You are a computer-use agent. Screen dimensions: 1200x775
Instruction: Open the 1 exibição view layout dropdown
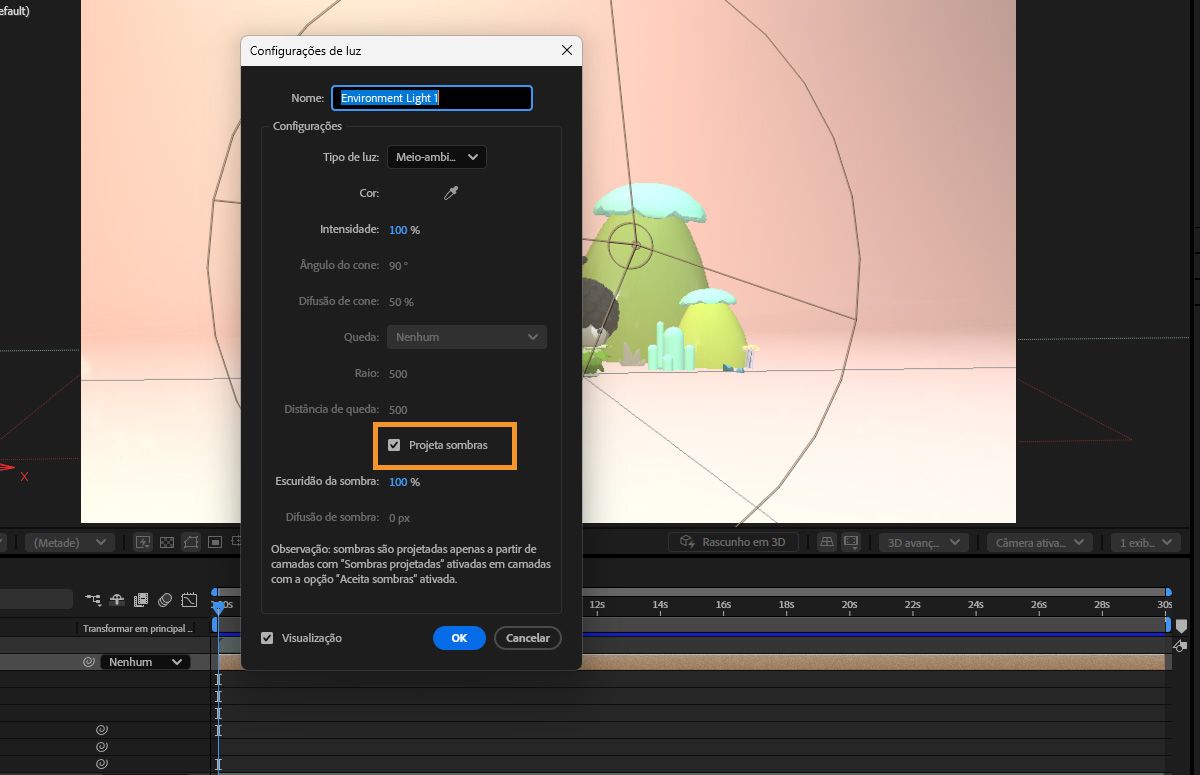pos(1144,541)
